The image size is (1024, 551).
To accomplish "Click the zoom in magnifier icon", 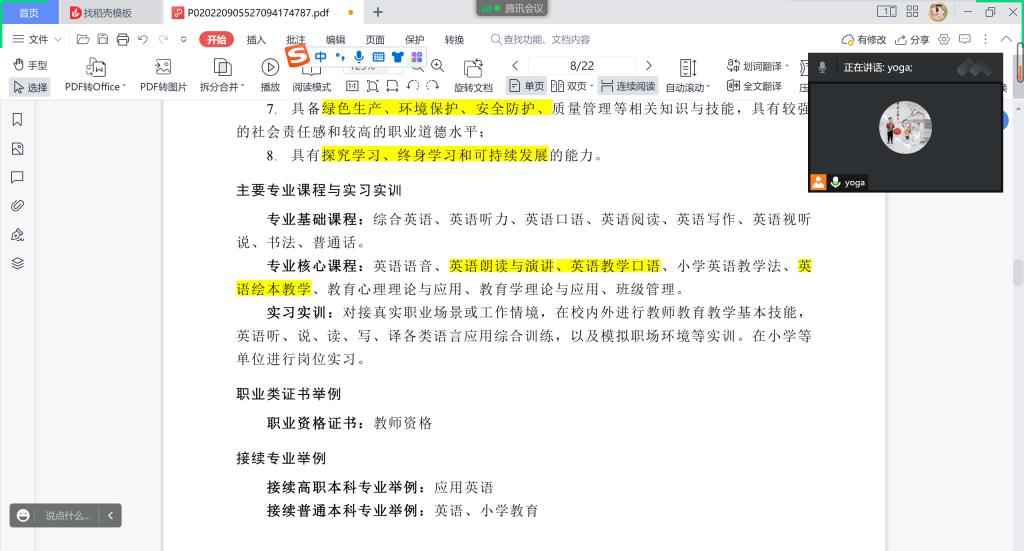I will (x=436, y=66).
